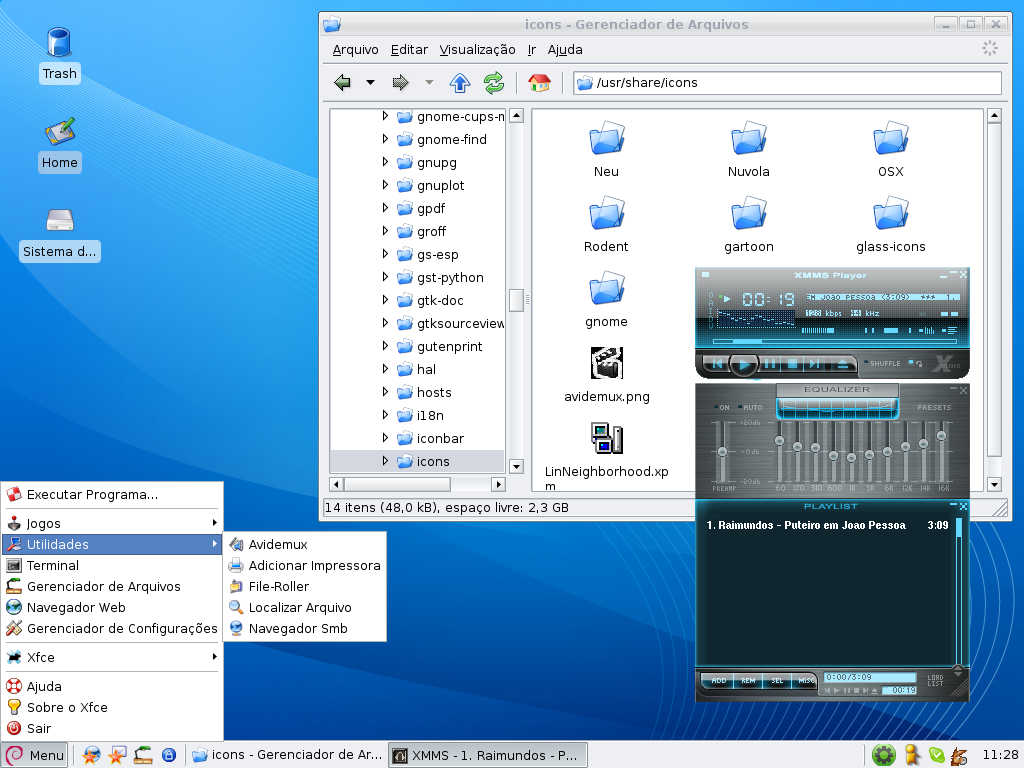Image resolution: width=1024 pixels, height=768 pixels.
Task: Switch to XMMS taskbar button
Action: 488,755
